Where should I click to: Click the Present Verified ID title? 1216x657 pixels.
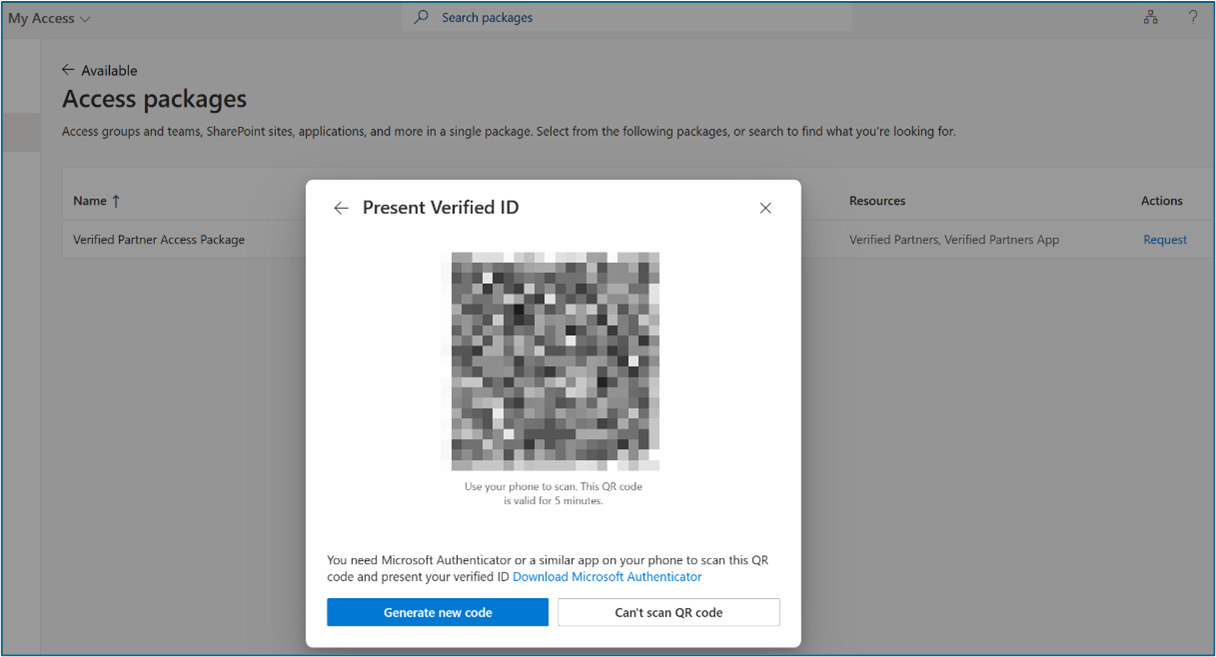[440, 208]
